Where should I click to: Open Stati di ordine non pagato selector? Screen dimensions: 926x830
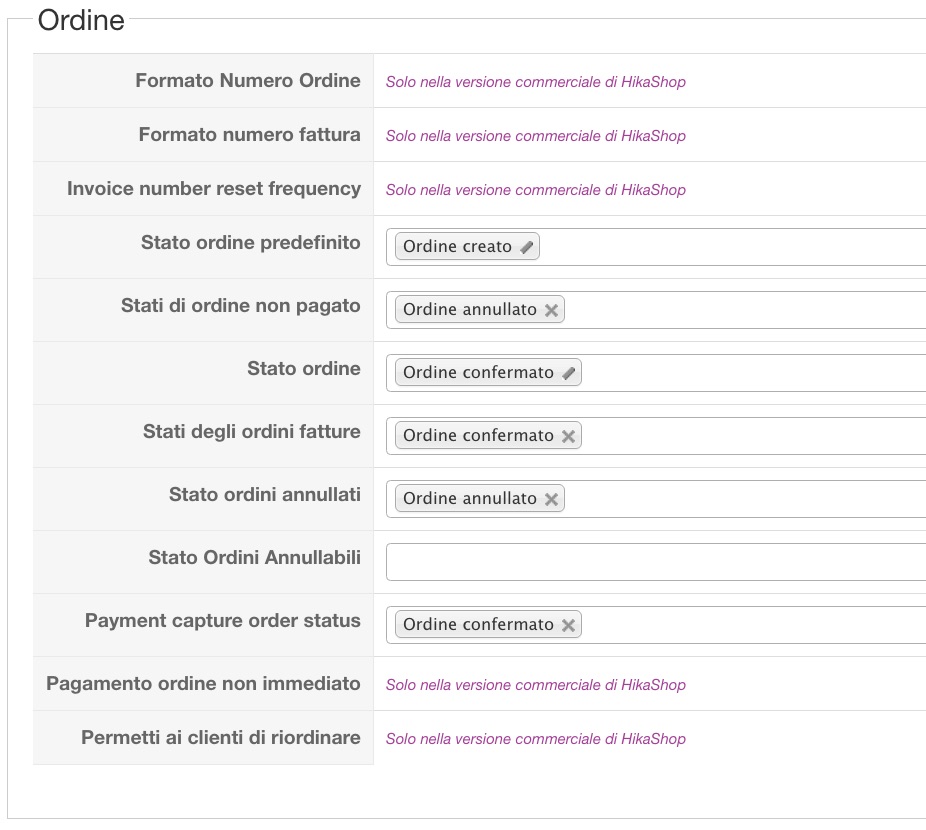click(x=740, y=310)
